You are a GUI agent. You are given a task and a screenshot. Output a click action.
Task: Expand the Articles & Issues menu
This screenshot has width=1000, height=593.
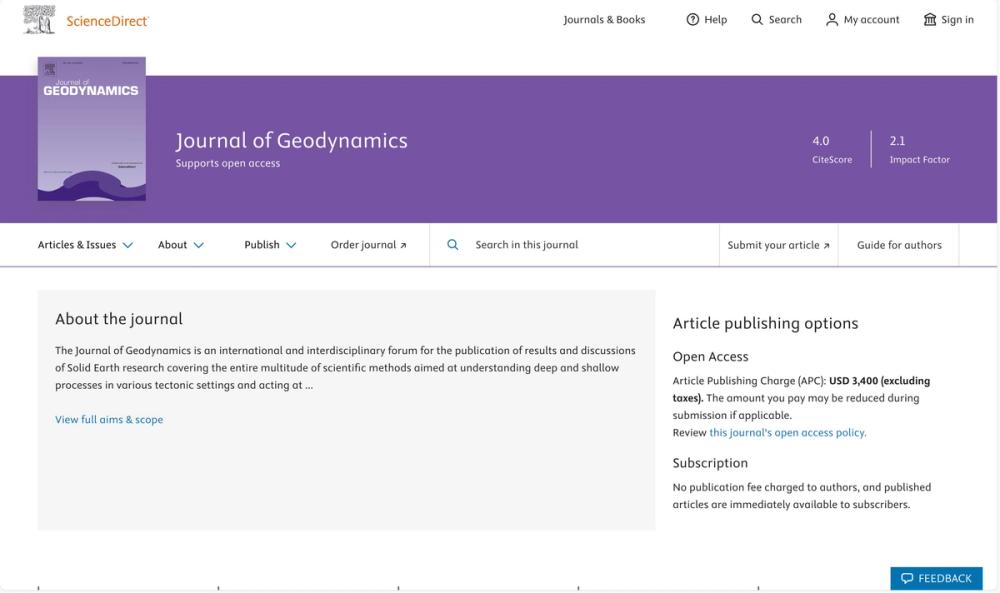click(85, 245)
